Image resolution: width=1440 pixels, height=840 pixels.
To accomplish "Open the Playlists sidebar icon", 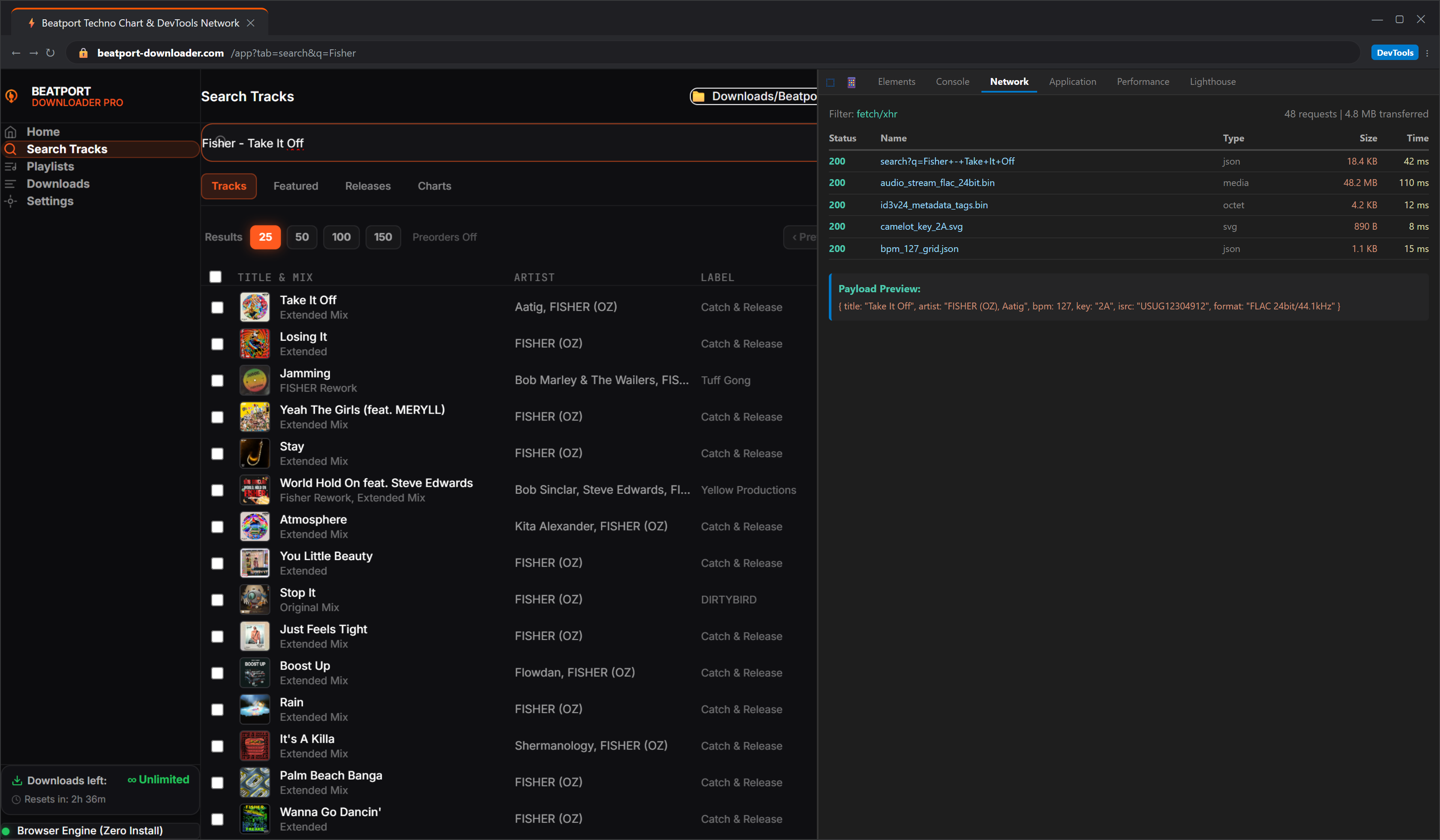I will (10, 166).
